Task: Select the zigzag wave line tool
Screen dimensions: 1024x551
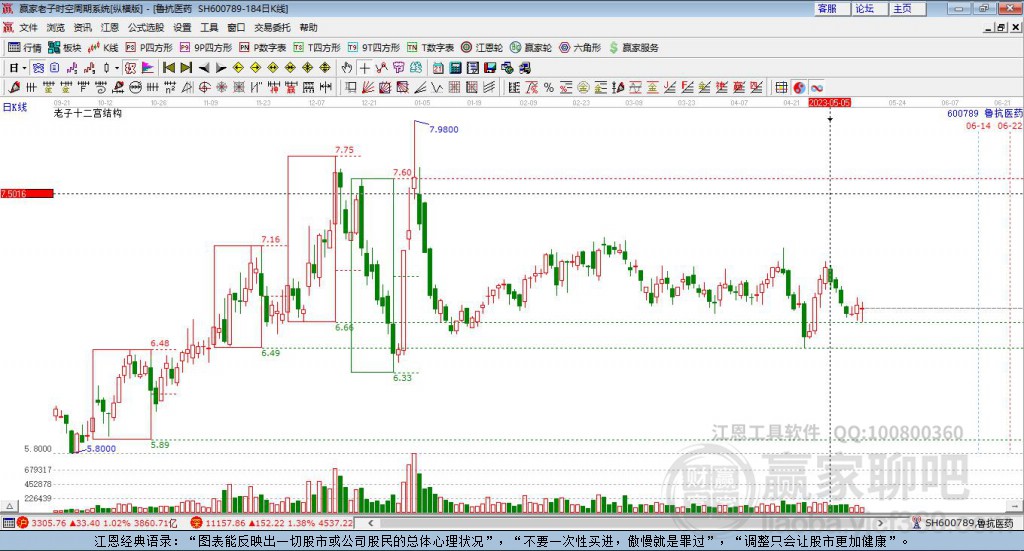Action: [436, 87]
